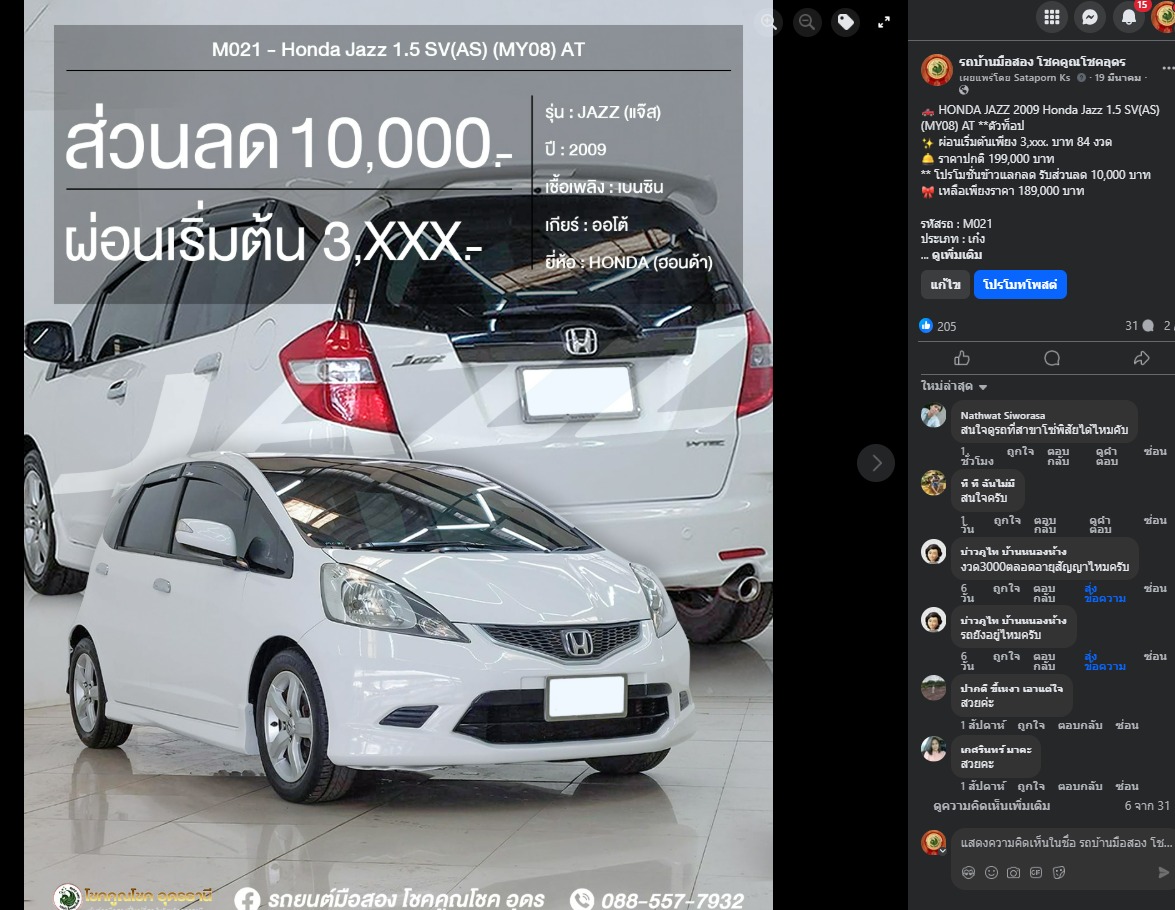Expand post text with ดูเพิ่มเติม
1175x910 pixels.
(x=956, y=255)
